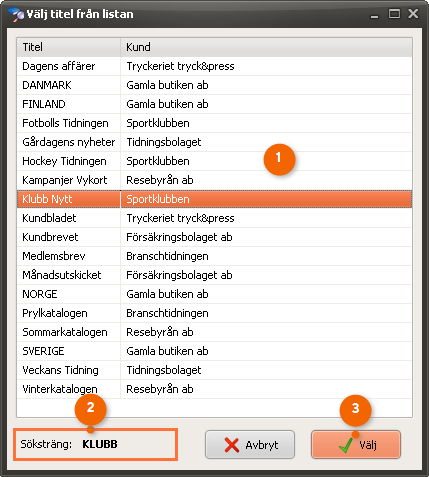Image resolution: width=429 pixels, height=477 pixels.
Task: Sort list by the Titel column header
Action: pyautogui.click(x=68, y=47)
